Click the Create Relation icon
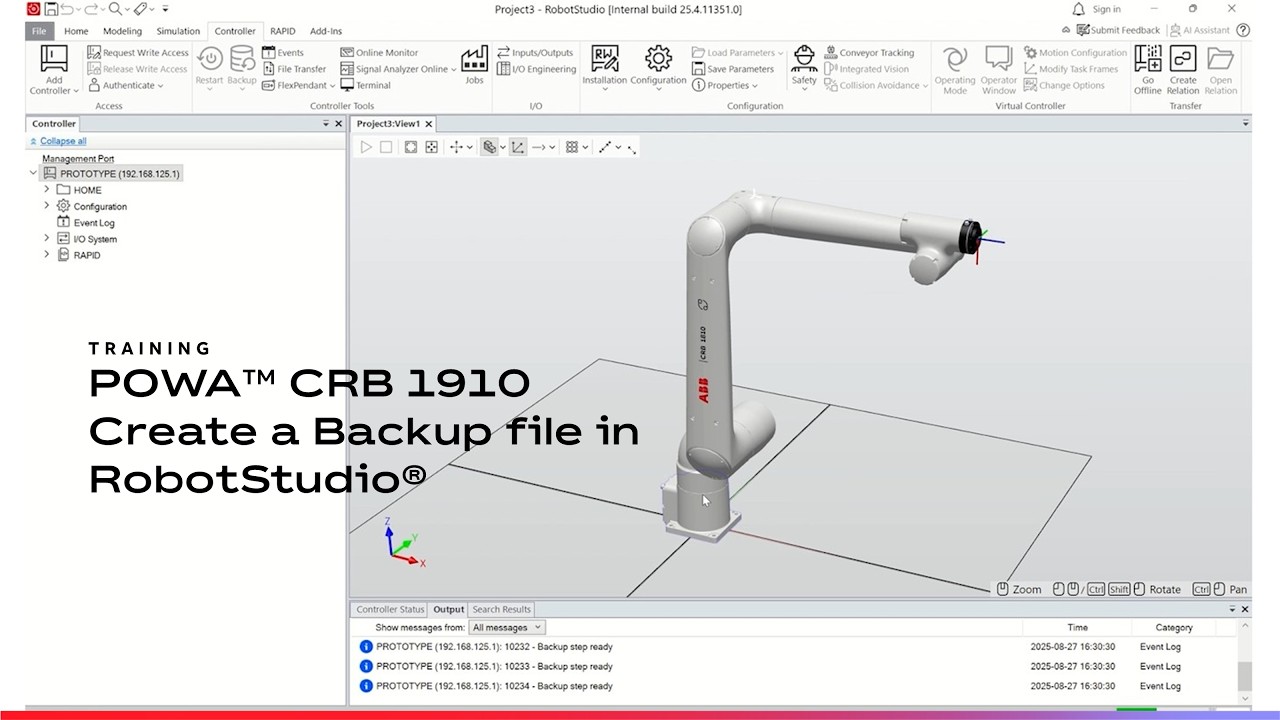 pos(1183,59)
